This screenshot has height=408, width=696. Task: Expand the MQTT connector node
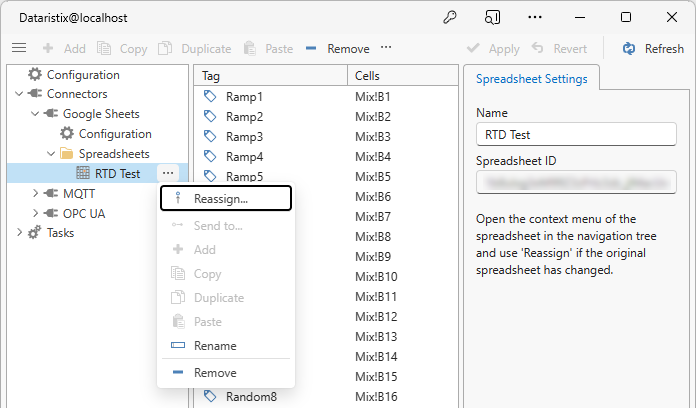pos(35,193)
